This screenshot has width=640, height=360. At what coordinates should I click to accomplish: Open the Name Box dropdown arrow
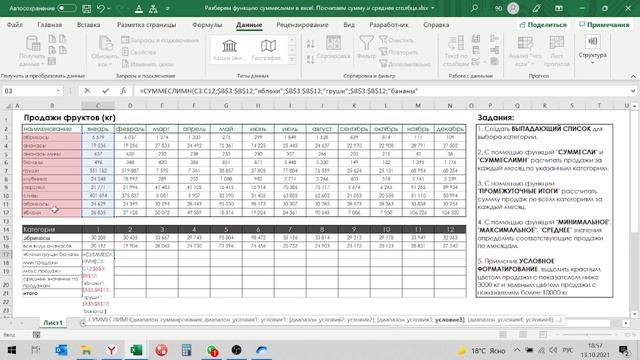[58, 91]
